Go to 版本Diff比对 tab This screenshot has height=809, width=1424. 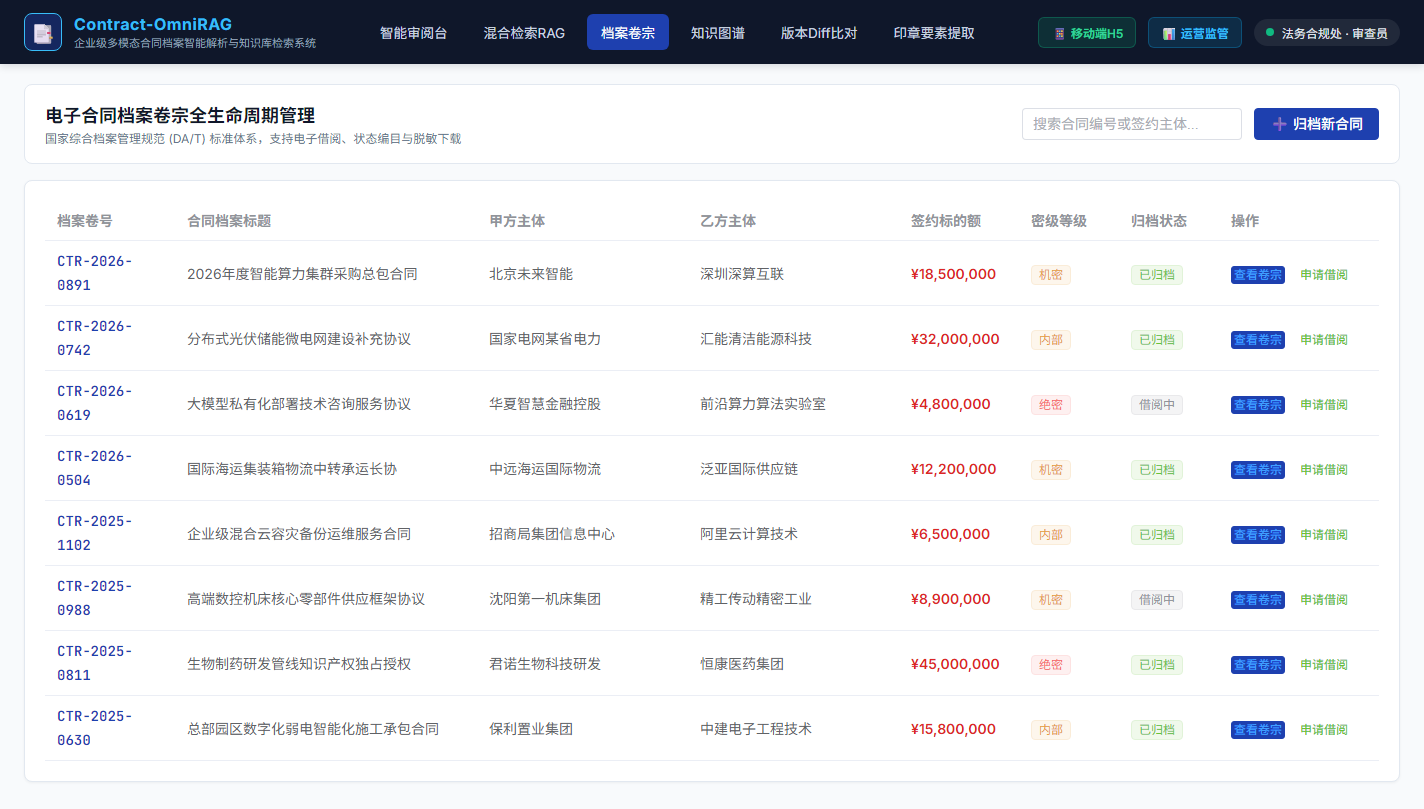[x=819, y=32]
